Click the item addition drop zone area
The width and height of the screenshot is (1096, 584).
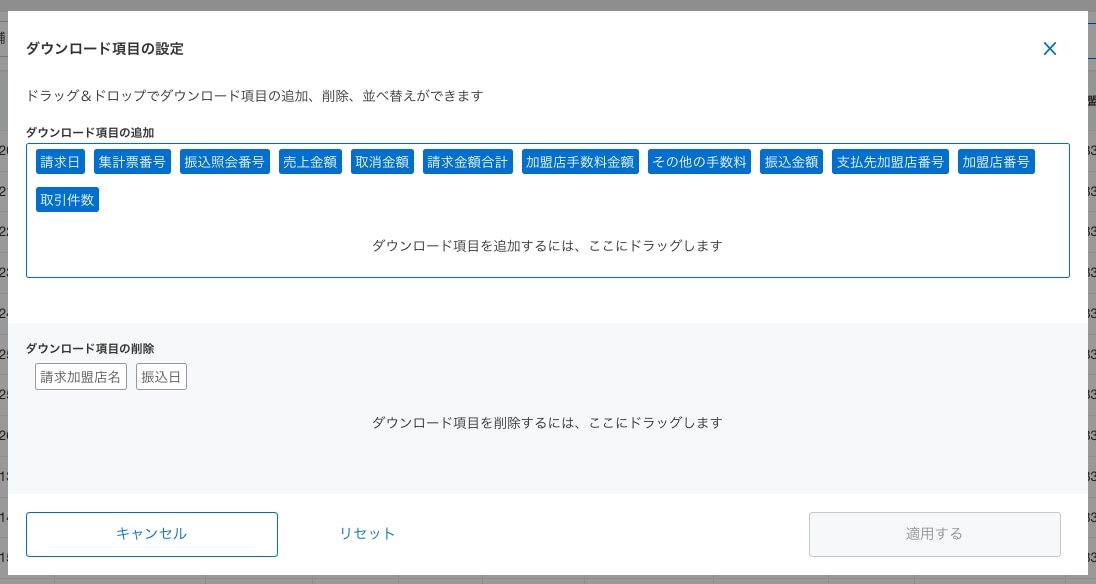click(x=547, y=246)
